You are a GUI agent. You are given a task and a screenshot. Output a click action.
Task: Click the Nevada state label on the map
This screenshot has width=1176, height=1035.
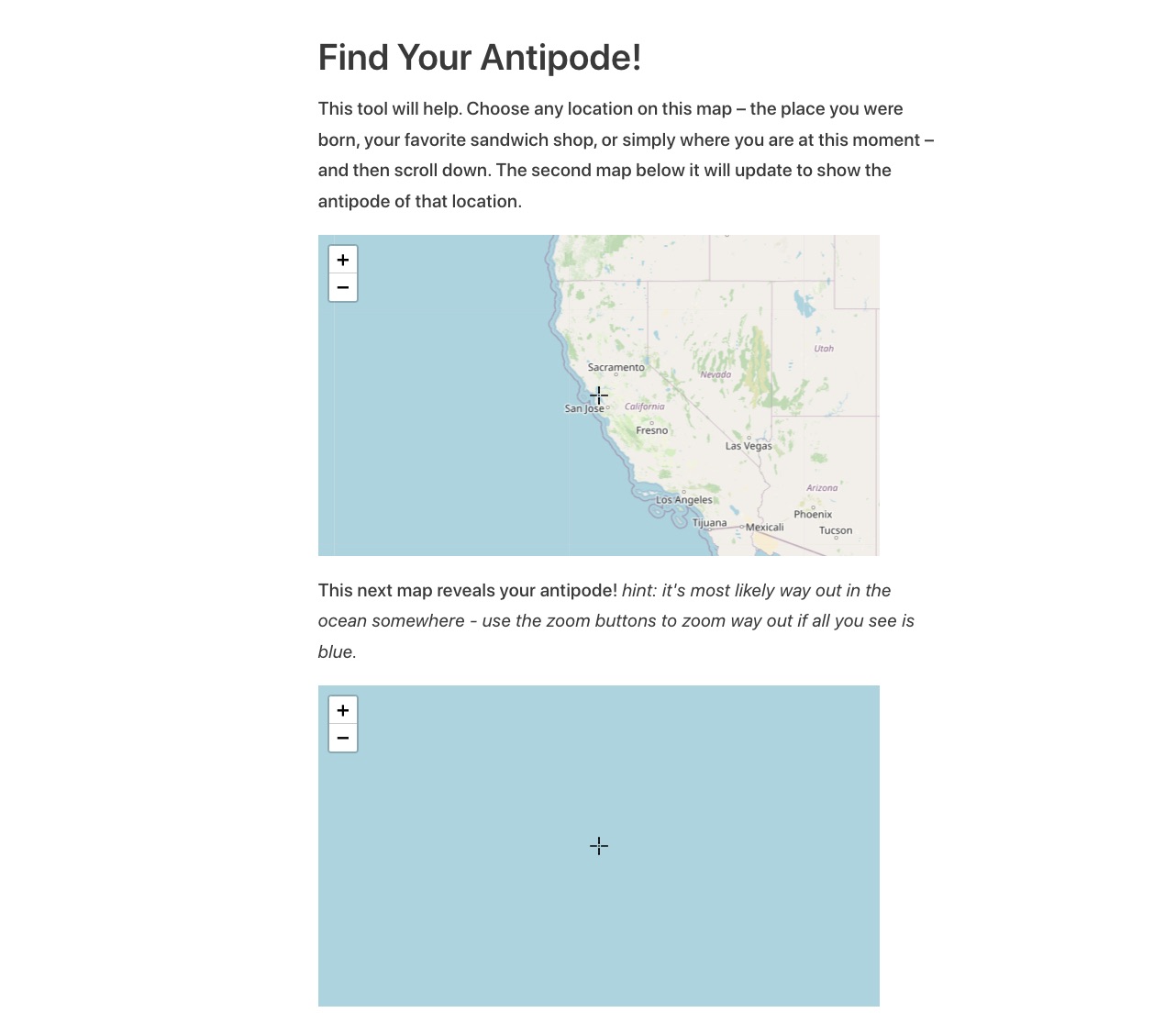tap(716, 374)
